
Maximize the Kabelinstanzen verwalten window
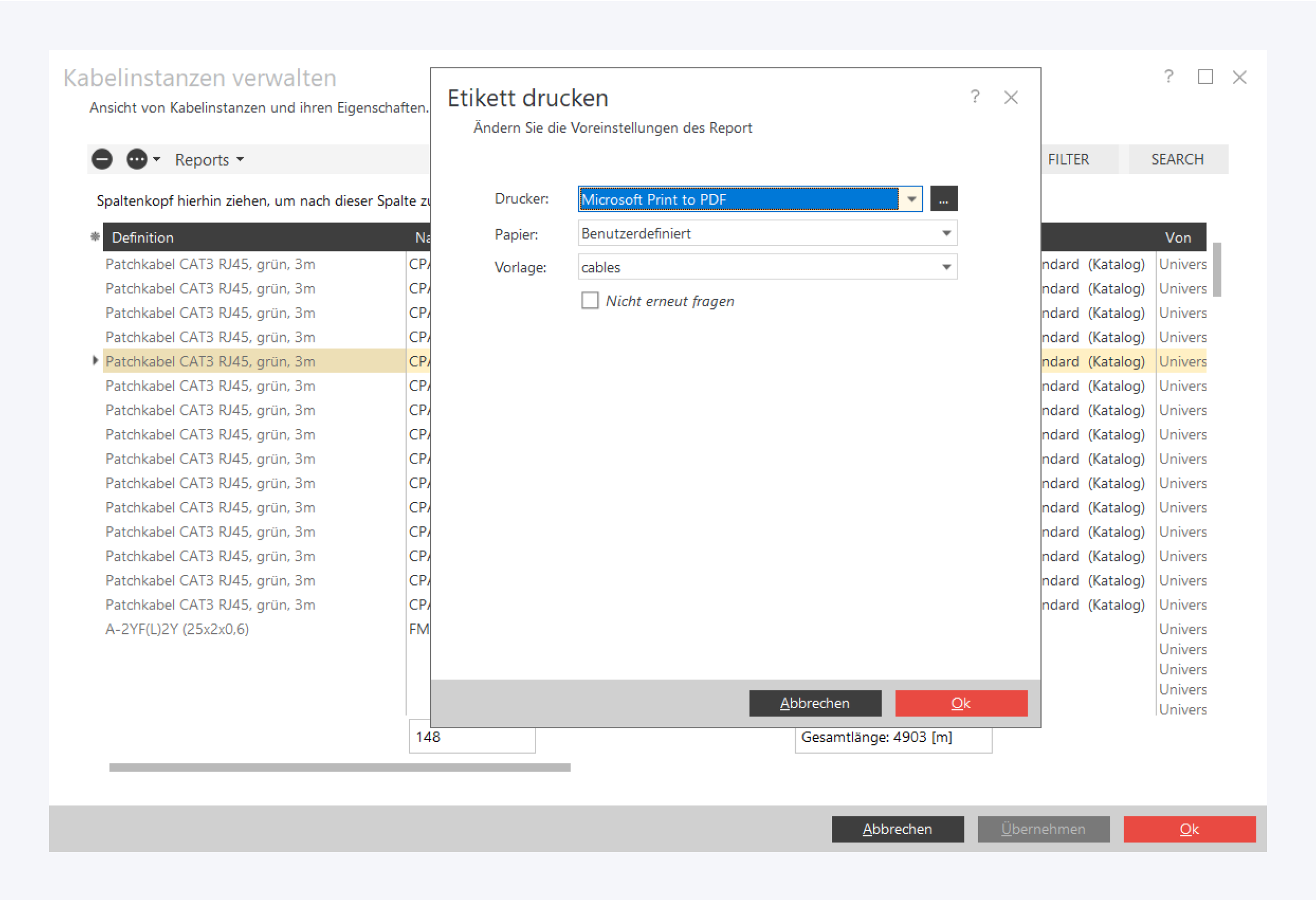(1205, 77)
